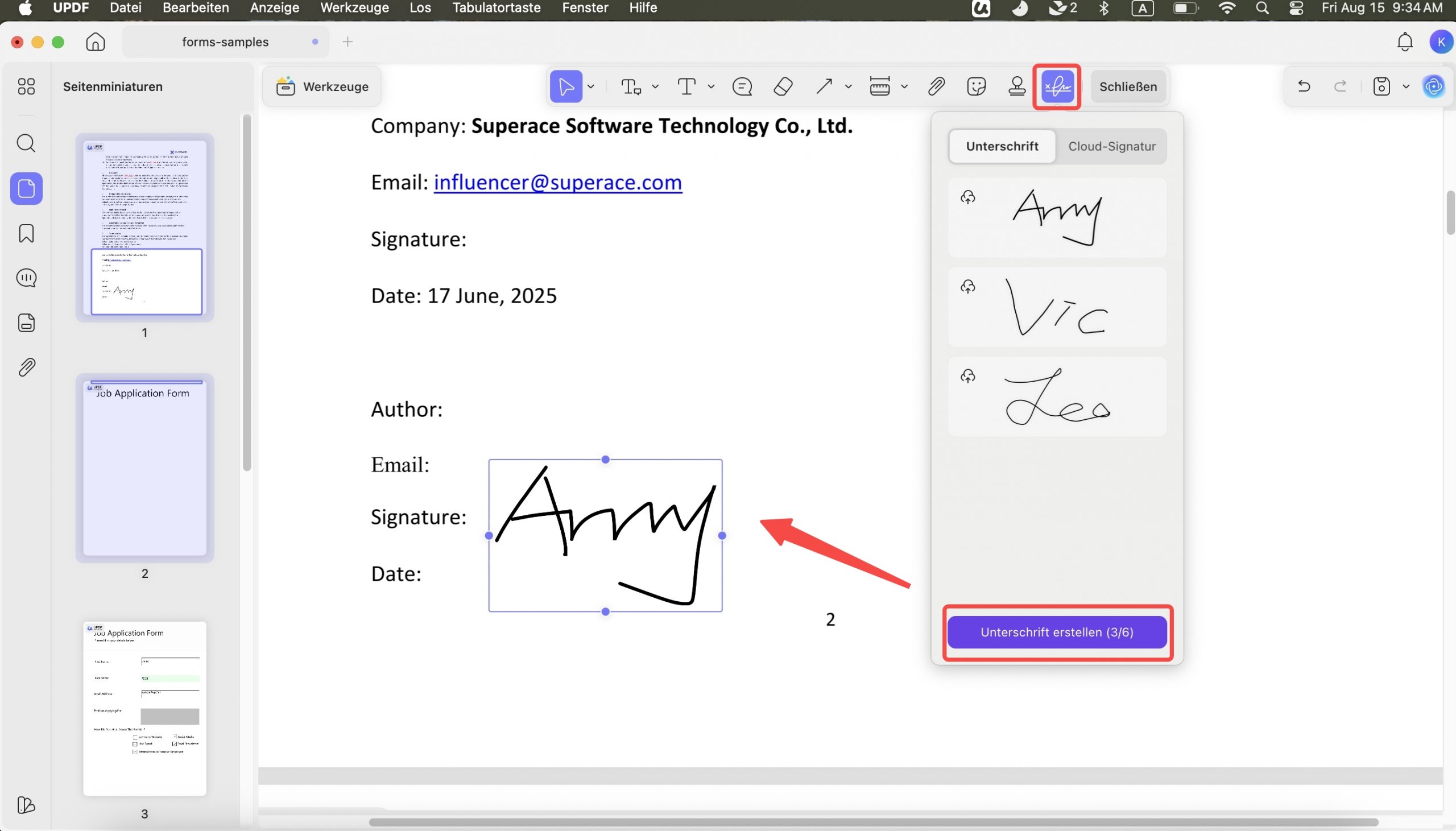Undo the last action
This screenshot has height=831, width=1456.
click(x=1304, y=87)
